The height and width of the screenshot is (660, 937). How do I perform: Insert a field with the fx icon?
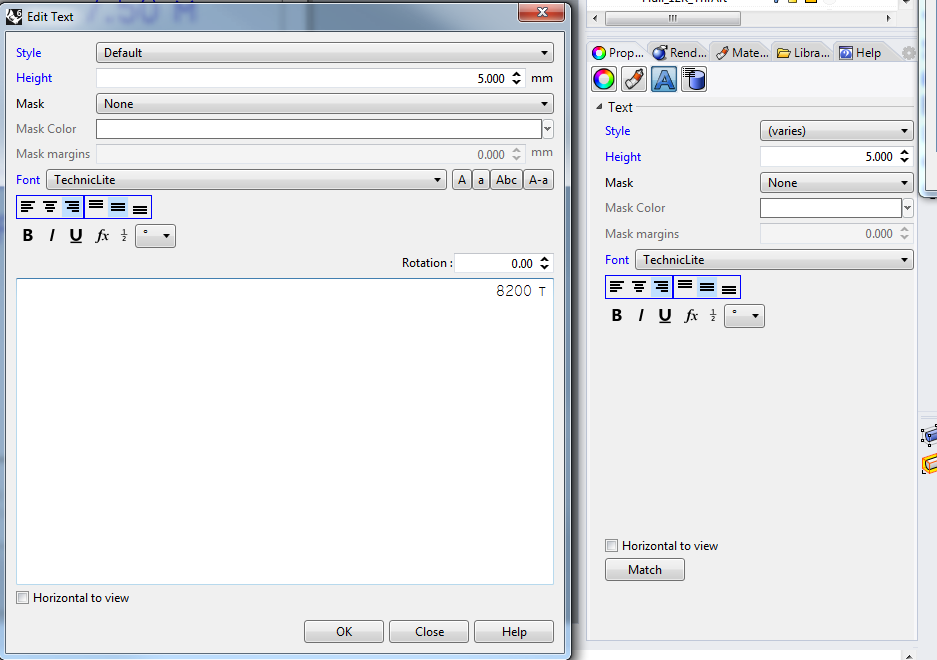101,235
